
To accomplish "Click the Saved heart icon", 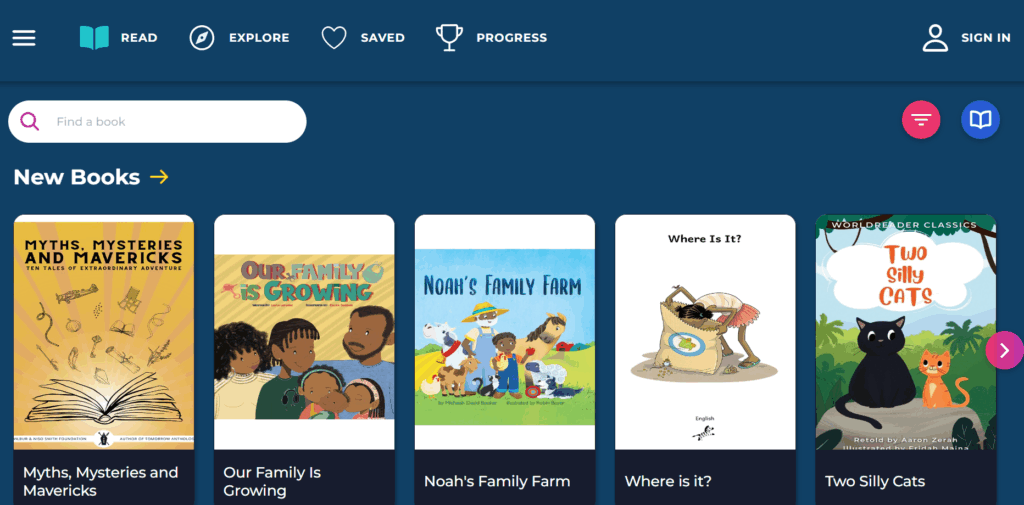I will tap(334, 38).
